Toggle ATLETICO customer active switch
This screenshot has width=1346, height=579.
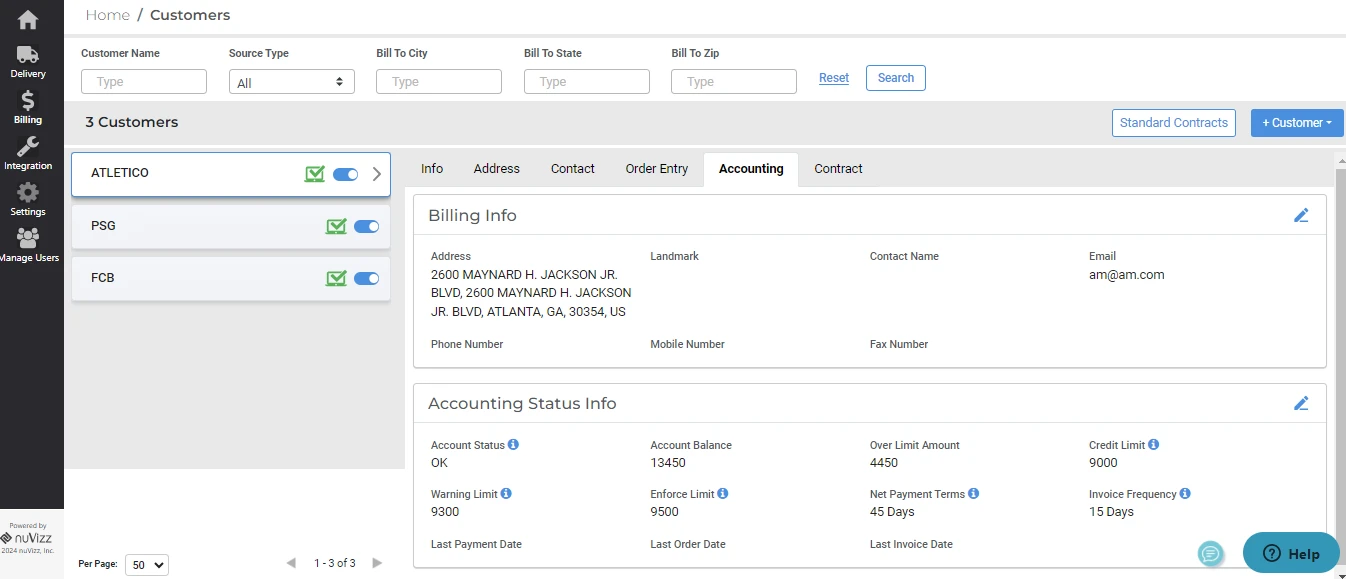coord(346,174)
